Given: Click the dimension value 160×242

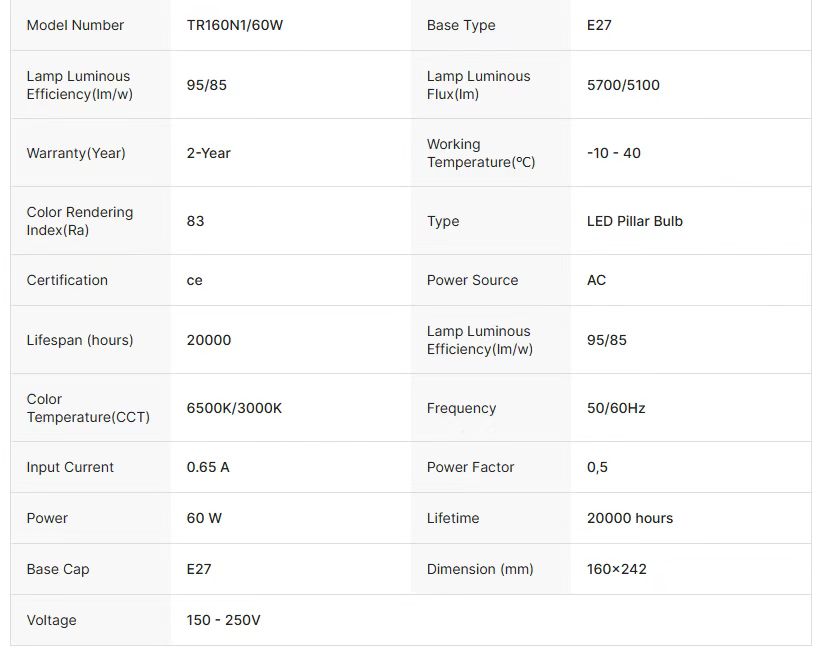Looking at the screenshot, I should (617, 569).
